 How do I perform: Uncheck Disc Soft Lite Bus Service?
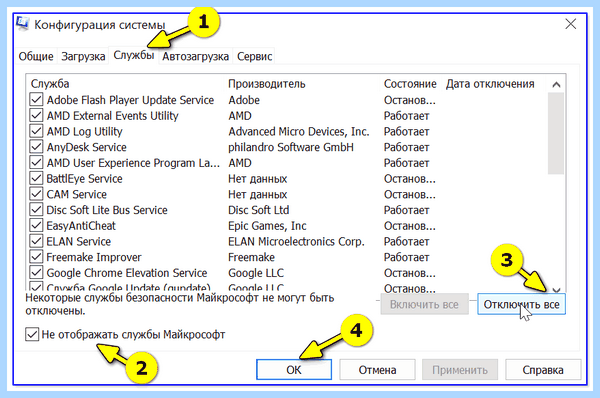click(x=36, y=210)
